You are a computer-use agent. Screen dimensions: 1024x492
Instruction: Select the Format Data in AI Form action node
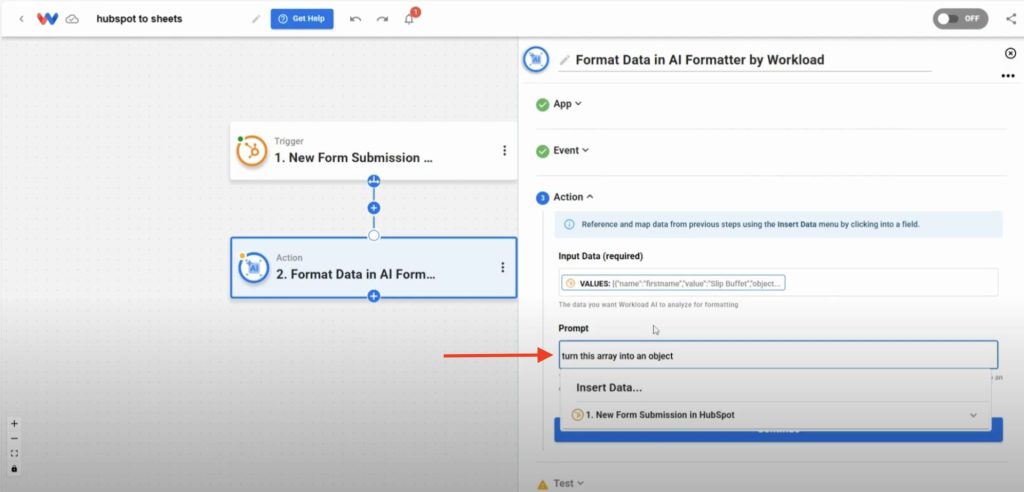pos(374,267)
